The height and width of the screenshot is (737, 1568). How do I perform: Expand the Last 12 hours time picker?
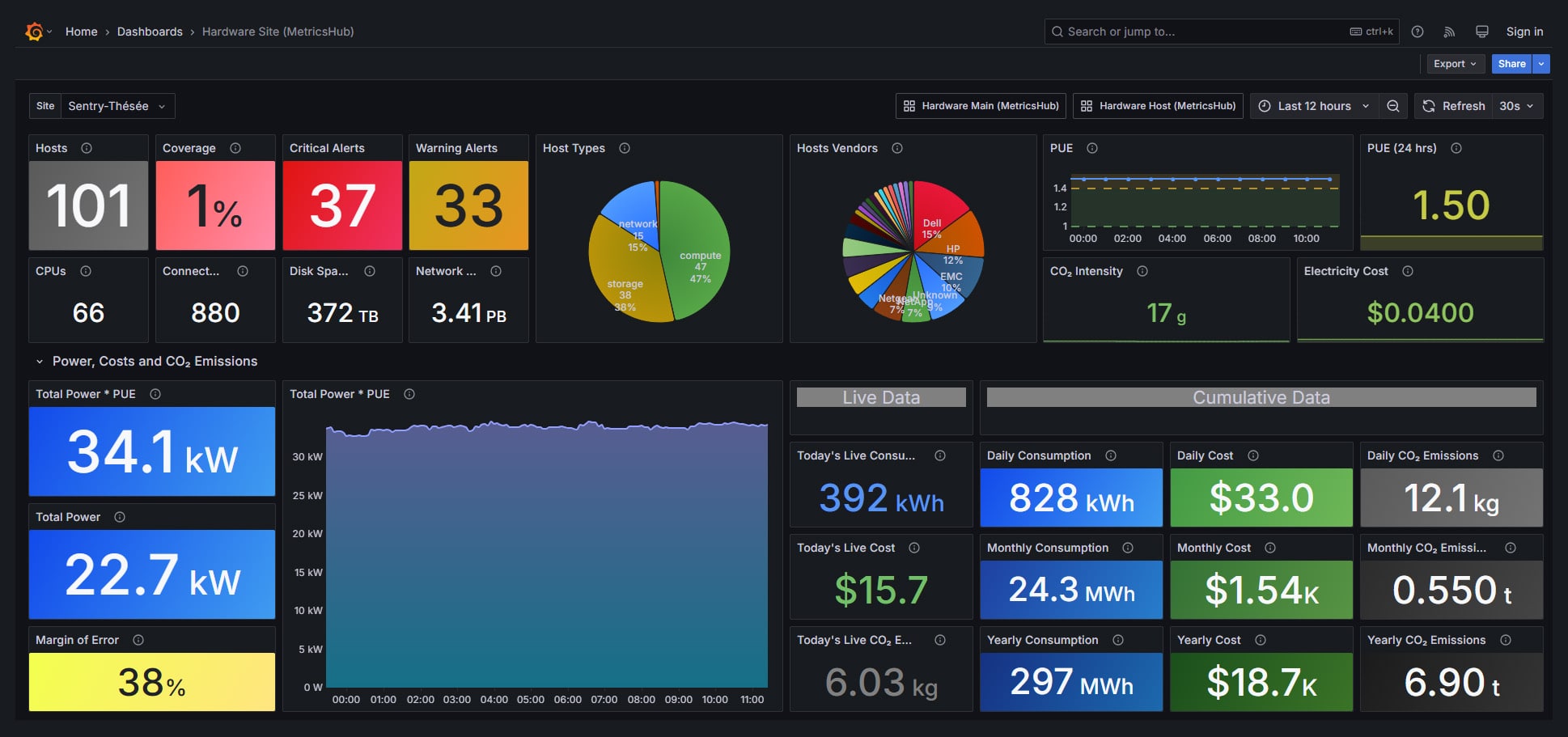(x=1312, y=105)
